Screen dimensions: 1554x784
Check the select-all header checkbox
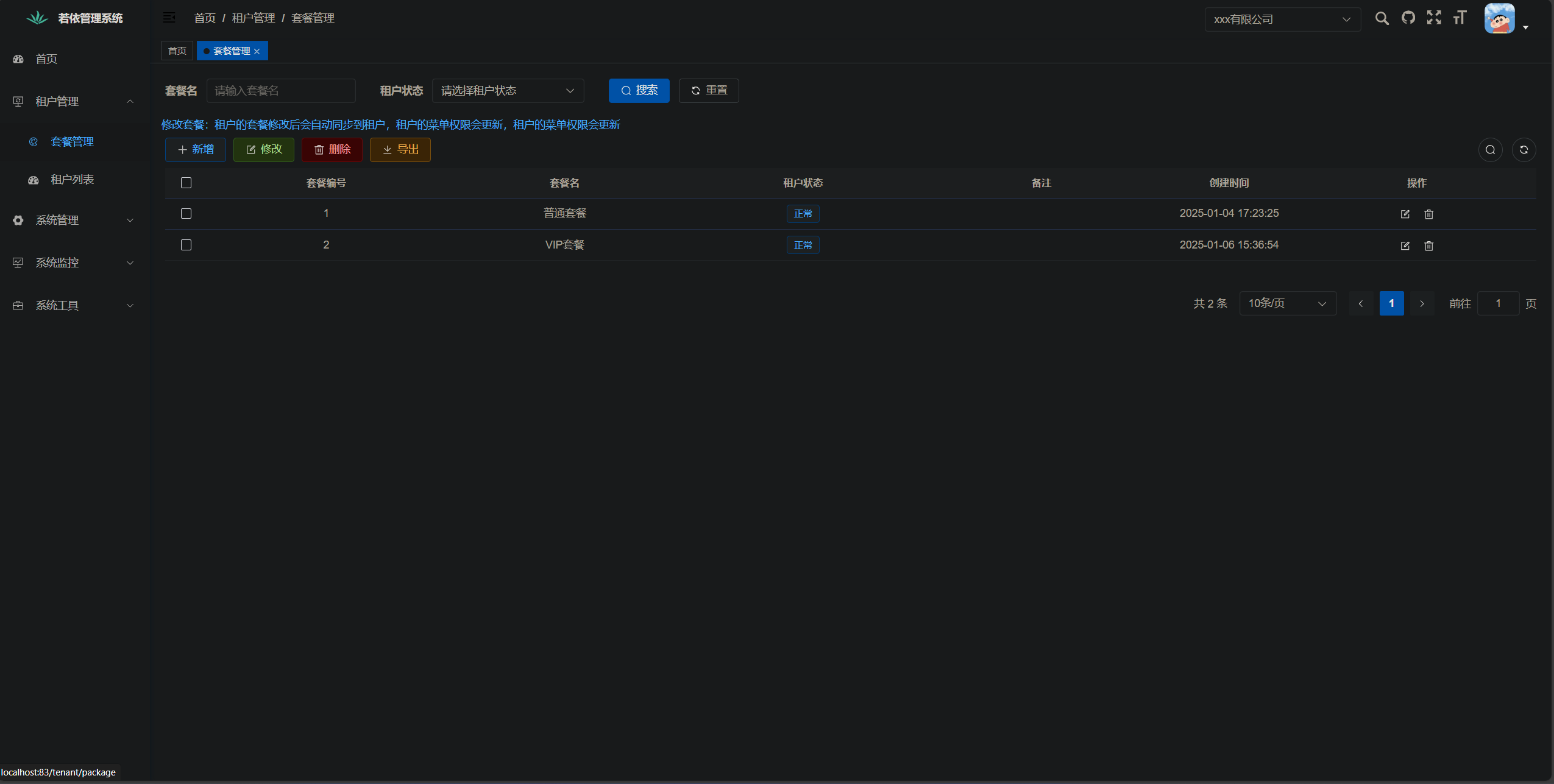(186, 183)
